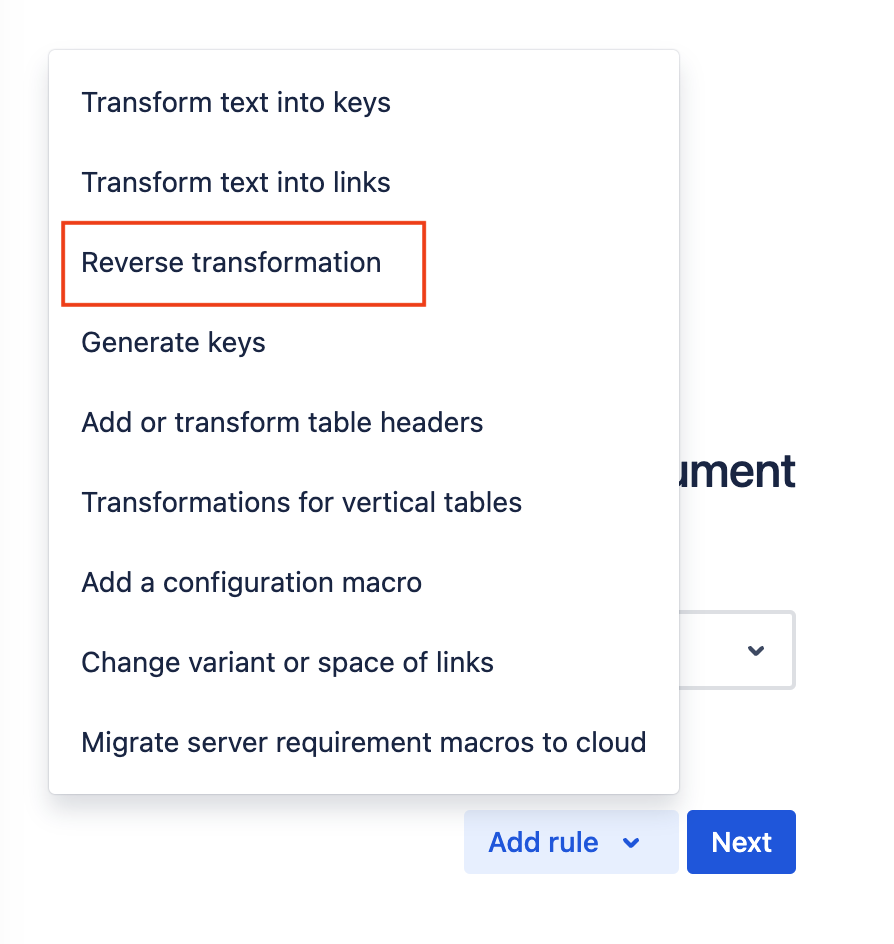Click the partially visible document heading
Screen dimensions: 894x944
click(x=738, y=471)
